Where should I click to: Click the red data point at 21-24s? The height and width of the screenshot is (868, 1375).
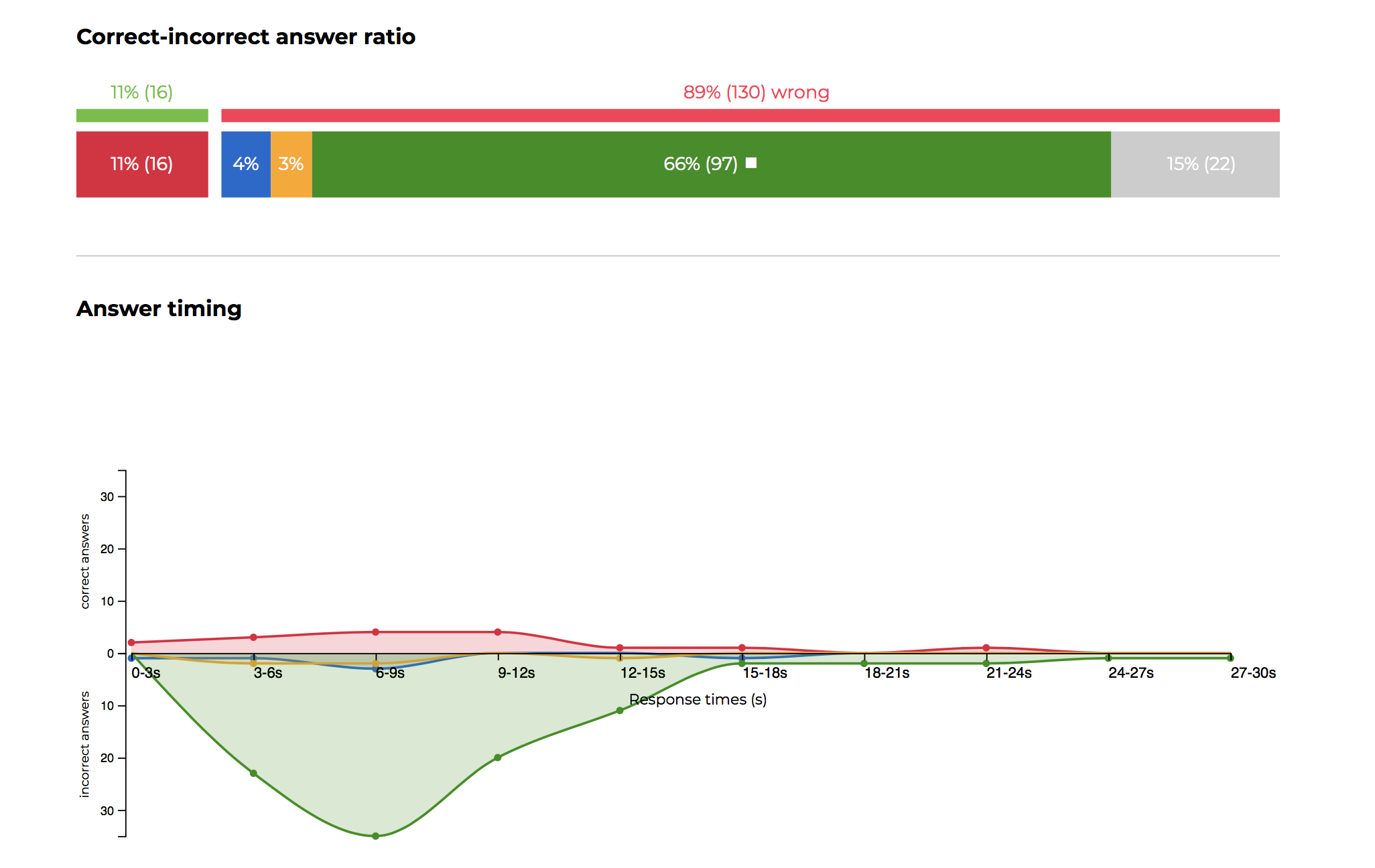(x=986, y=648)
